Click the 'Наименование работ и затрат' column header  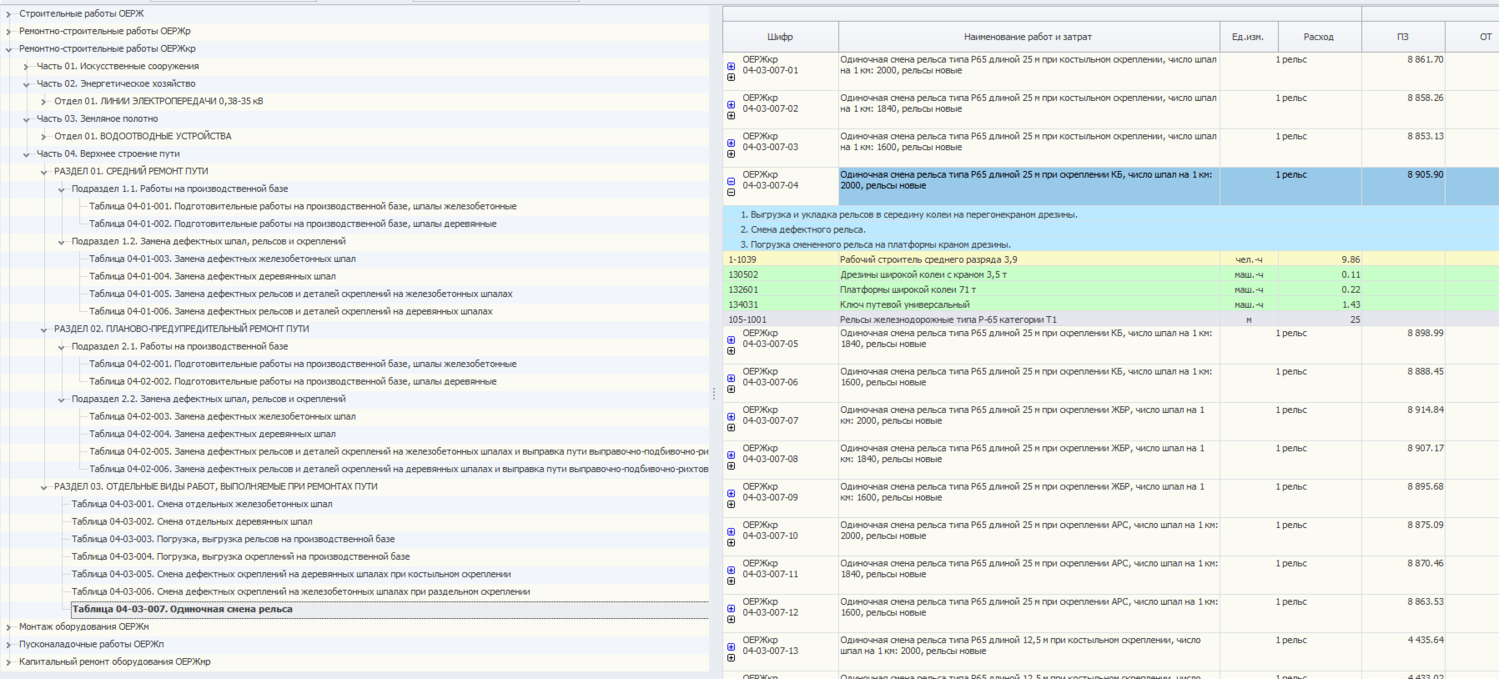point(1028,37)
